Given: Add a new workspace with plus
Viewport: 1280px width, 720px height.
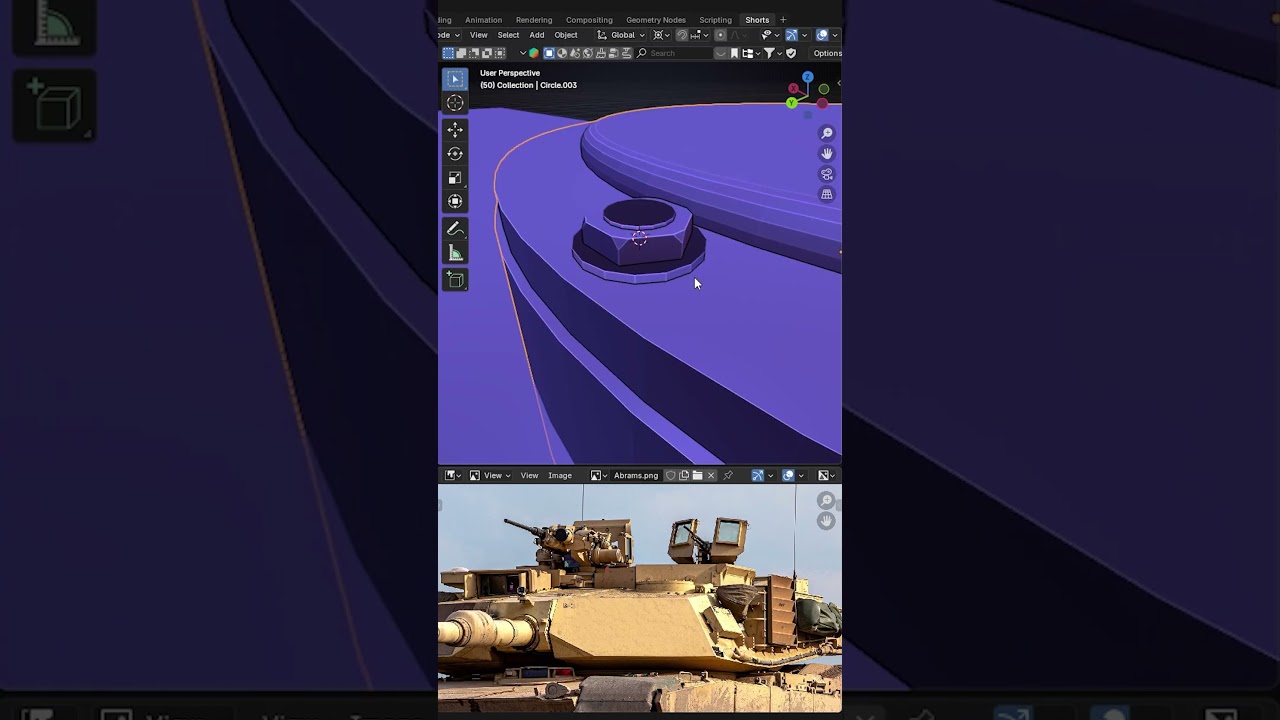Looking at the screenshot, I should click(783, 20).
